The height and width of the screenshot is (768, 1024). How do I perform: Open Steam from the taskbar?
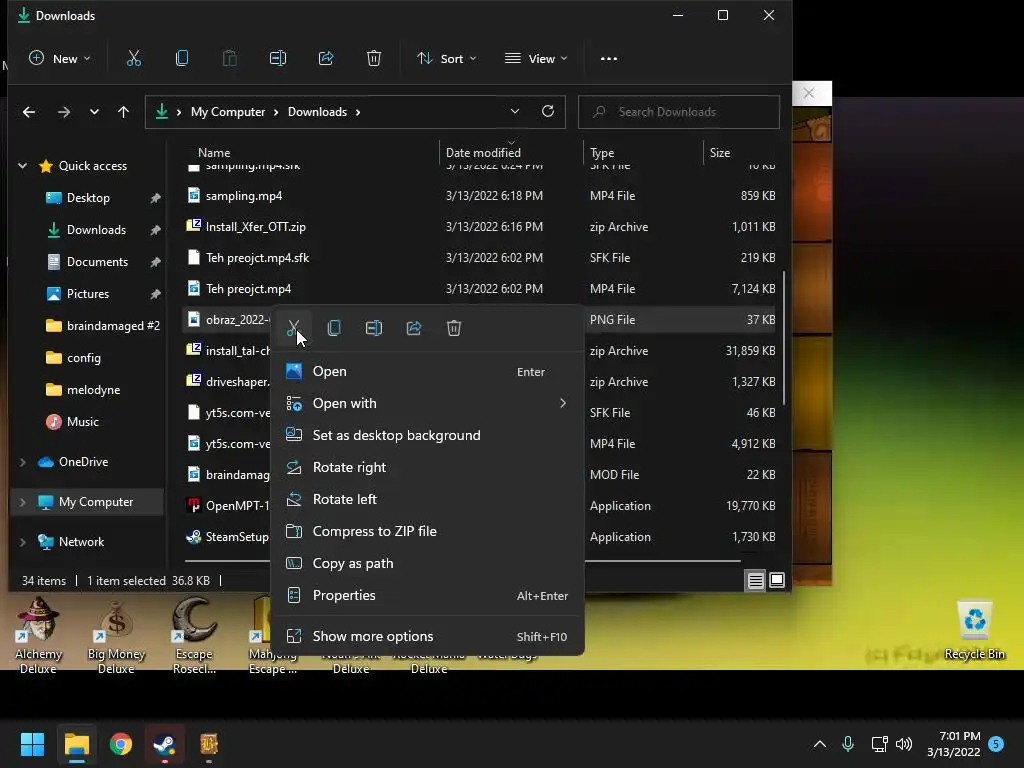(x=165, y=744)
